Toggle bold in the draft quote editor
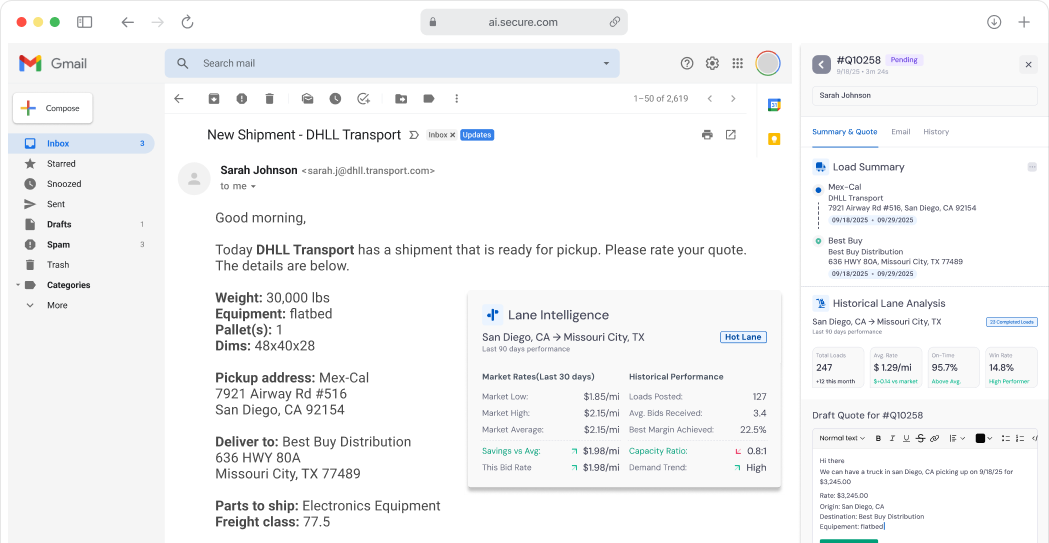 click(879, 438)
